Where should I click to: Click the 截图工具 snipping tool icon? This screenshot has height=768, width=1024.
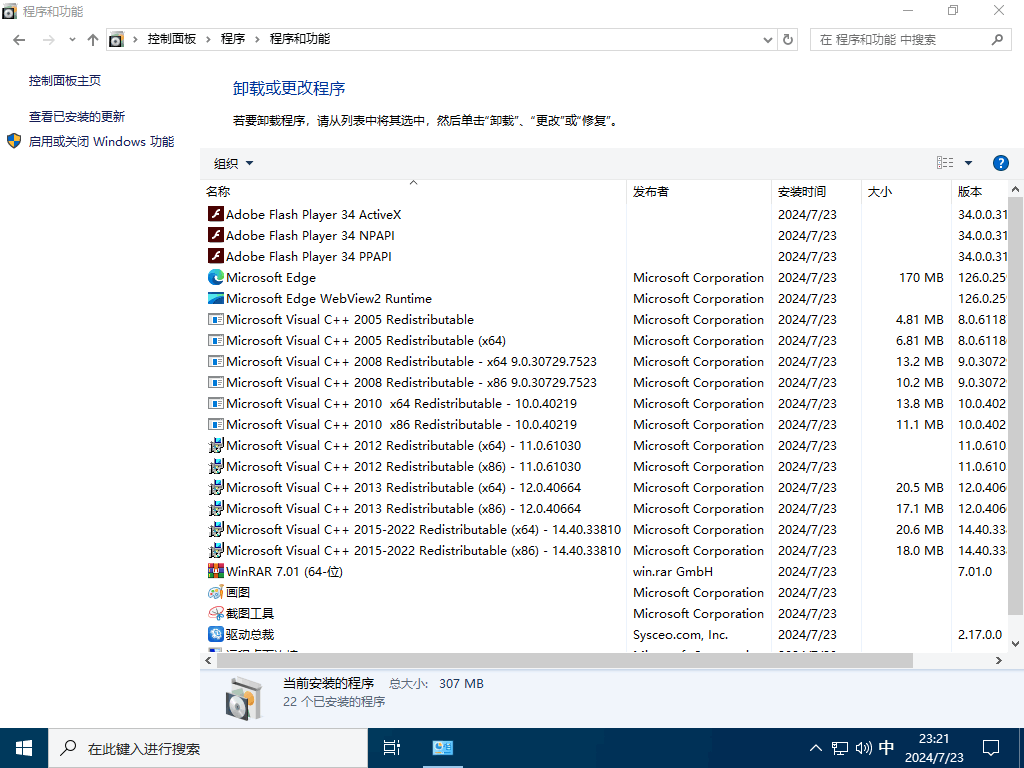(x=215, y=613)
